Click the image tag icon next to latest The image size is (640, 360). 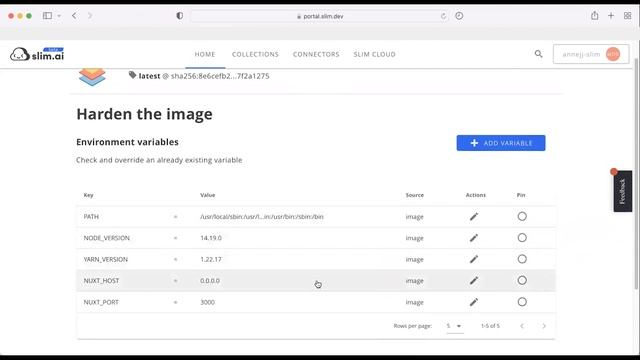[x=132, y=75]
